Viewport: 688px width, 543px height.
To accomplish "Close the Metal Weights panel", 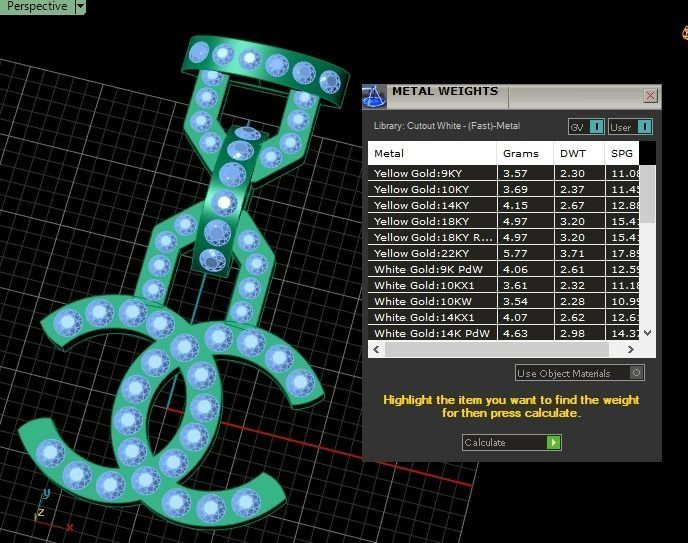I will 650,95.
